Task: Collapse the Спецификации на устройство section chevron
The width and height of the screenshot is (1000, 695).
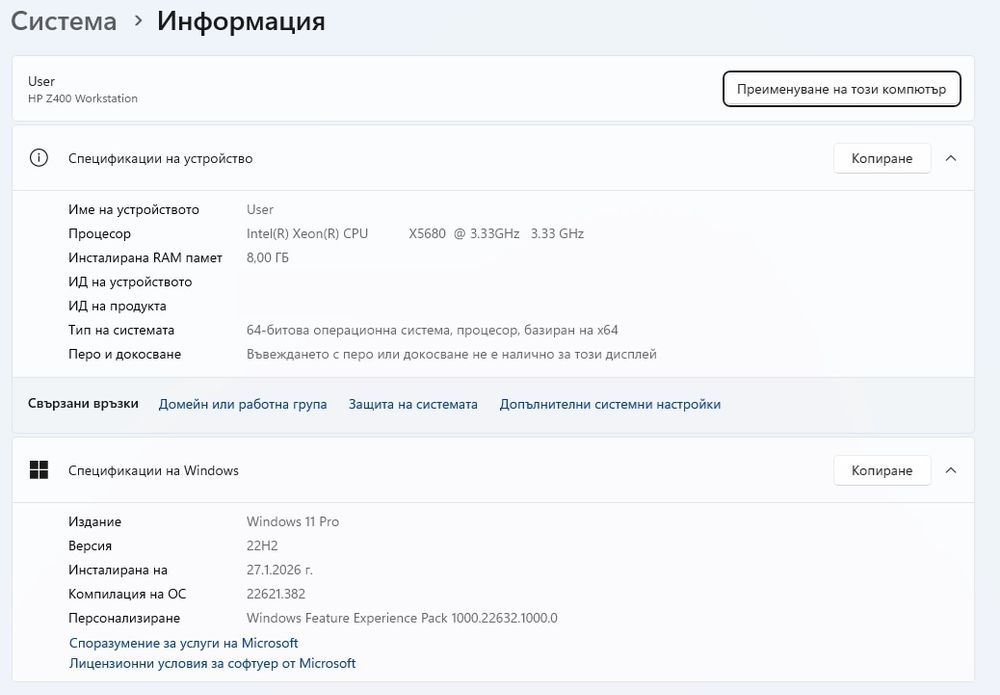Action: click(951, 158)
